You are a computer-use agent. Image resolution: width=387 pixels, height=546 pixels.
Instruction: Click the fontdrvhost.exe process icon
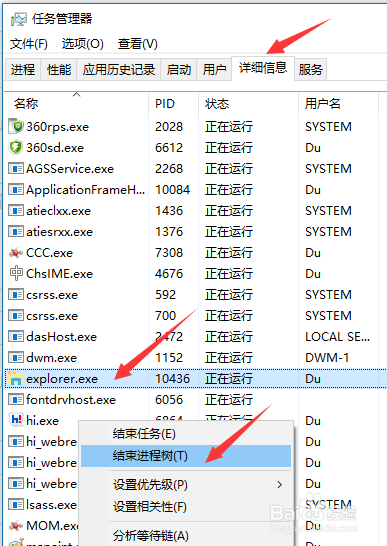[16, 400]
